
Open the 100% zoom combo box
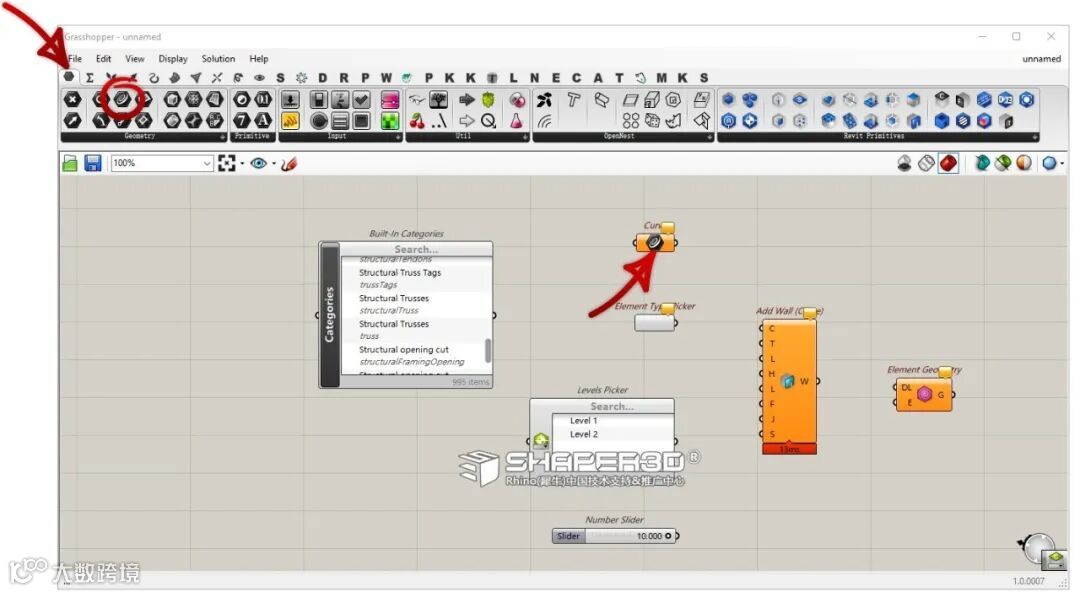162,163
